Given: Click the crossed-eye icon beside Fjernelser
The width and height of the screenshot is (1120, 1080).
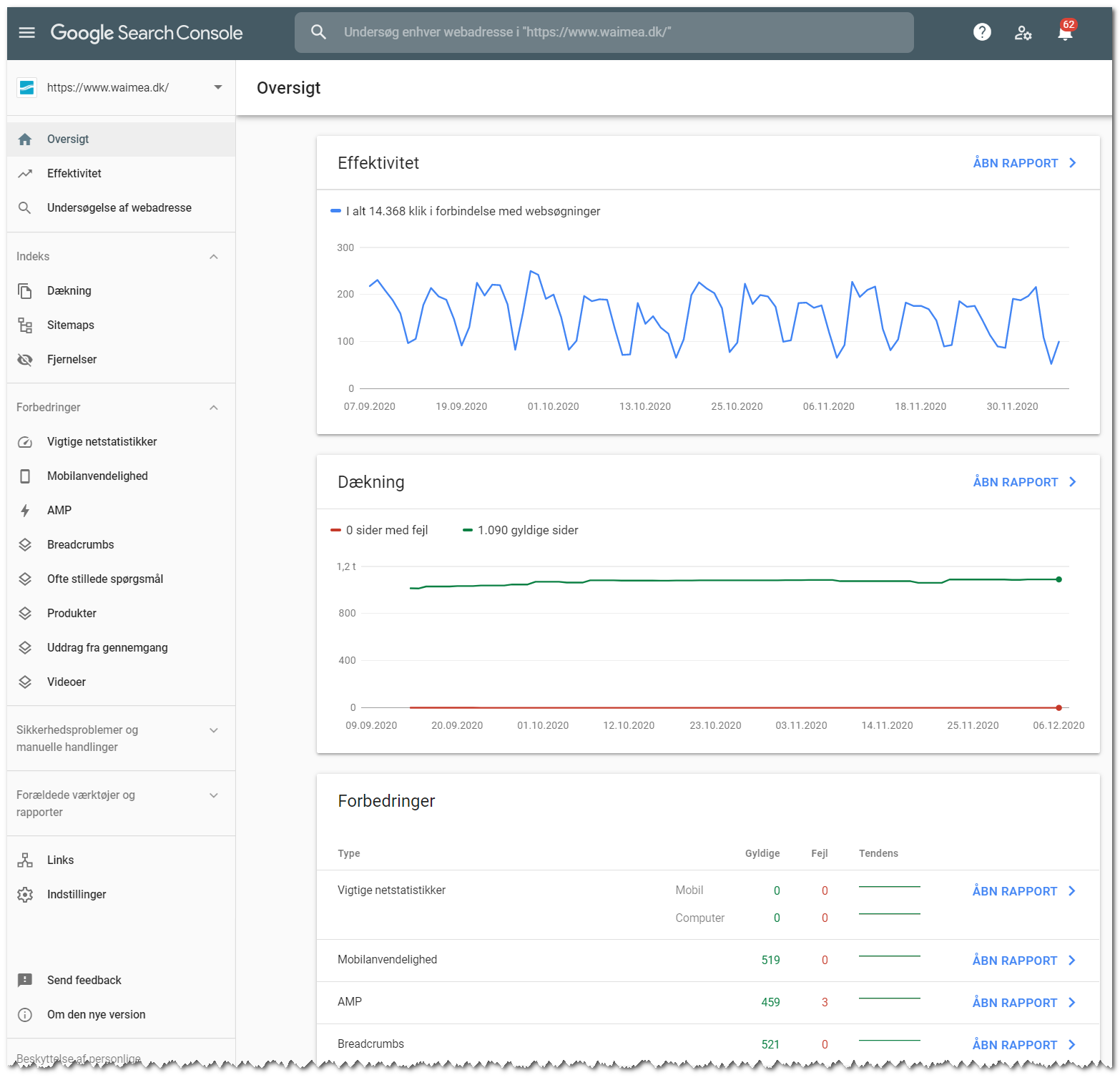Looking at the screenshot, I should [25, 360].
